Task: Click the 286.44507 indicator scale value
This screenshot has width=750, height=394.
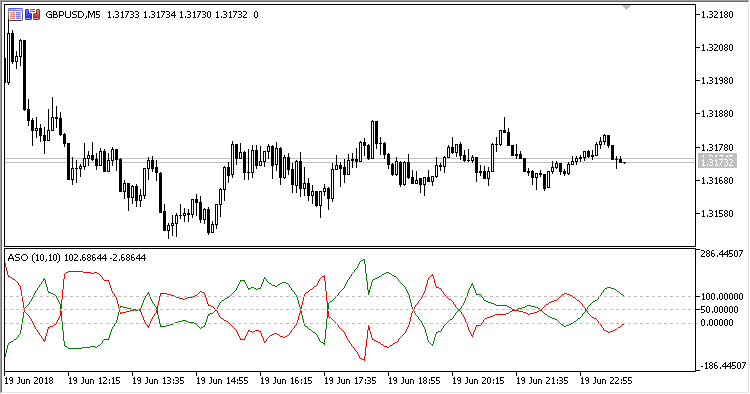Action: click(x=721, y=253)
